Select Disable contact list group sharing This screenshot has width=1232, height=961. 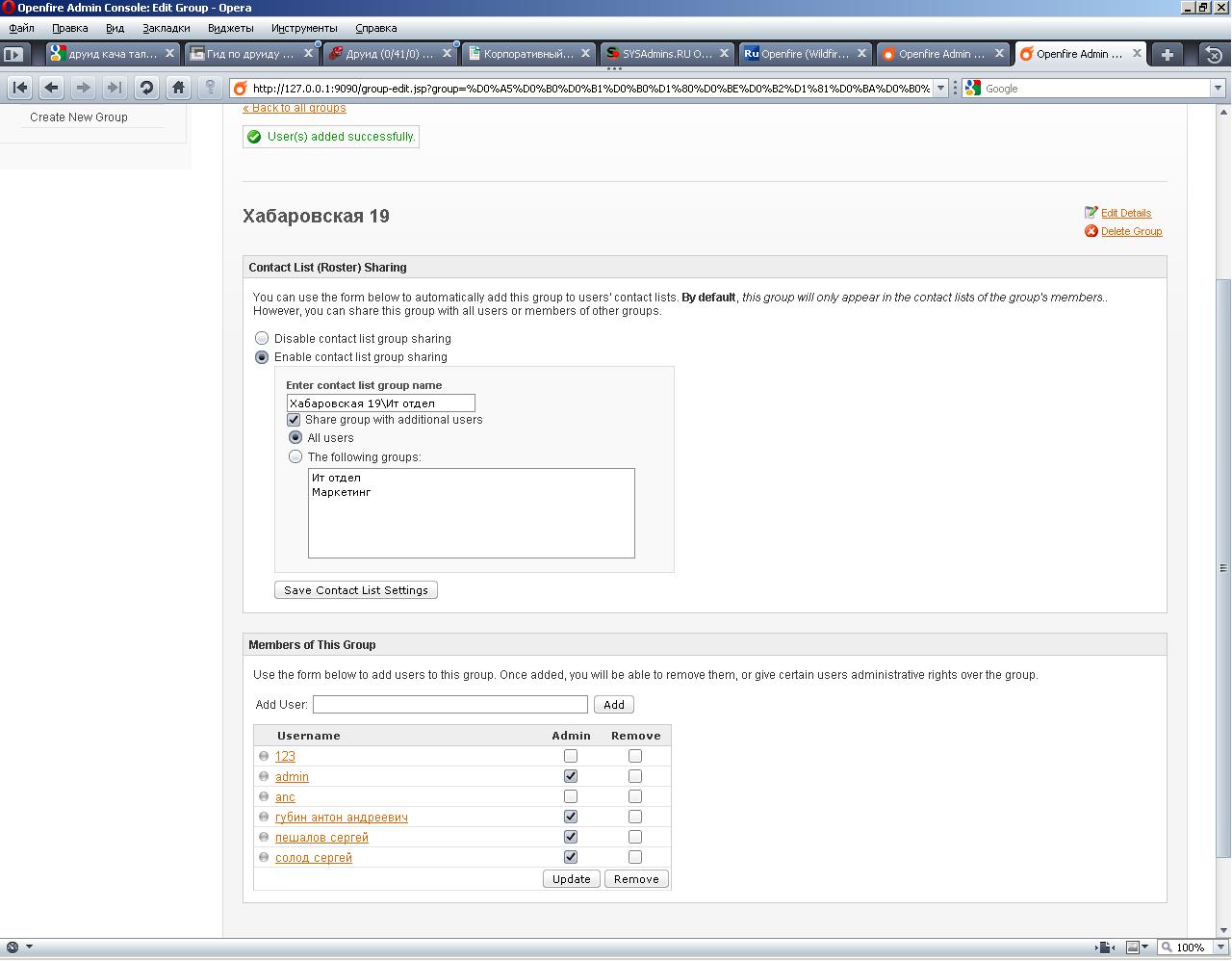click(262, 338)
